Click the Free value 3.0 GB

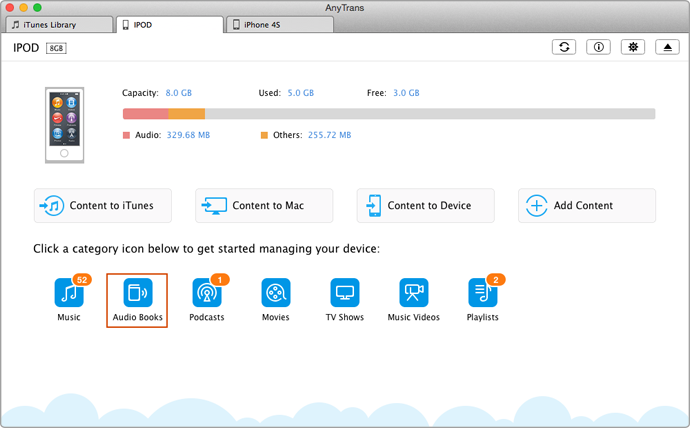(406, 93)
